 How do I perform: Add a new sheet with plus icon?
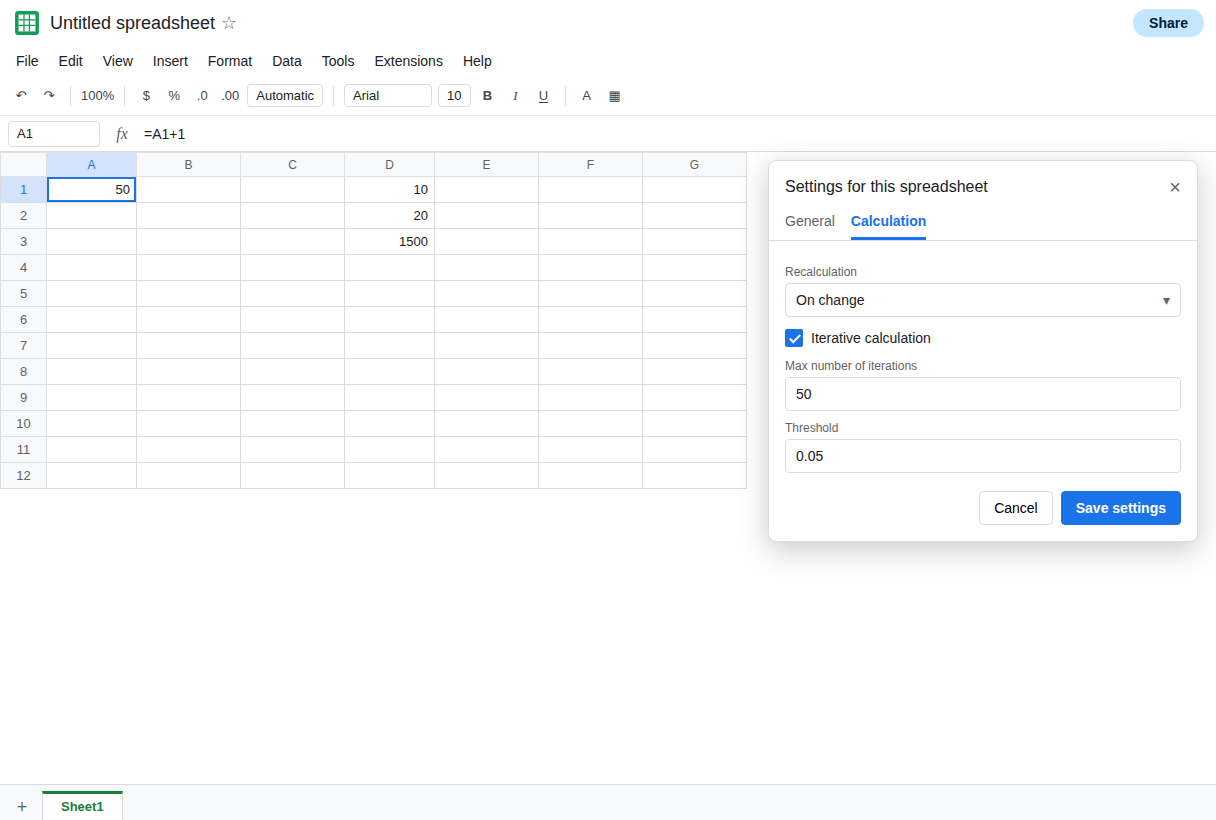[x=22, y=807]
